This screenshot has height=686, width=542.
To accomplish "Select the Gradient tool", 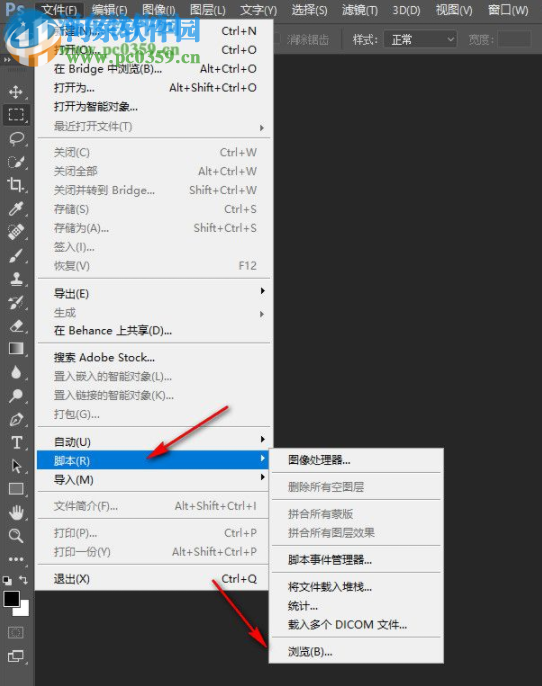I will coord(16,349).
